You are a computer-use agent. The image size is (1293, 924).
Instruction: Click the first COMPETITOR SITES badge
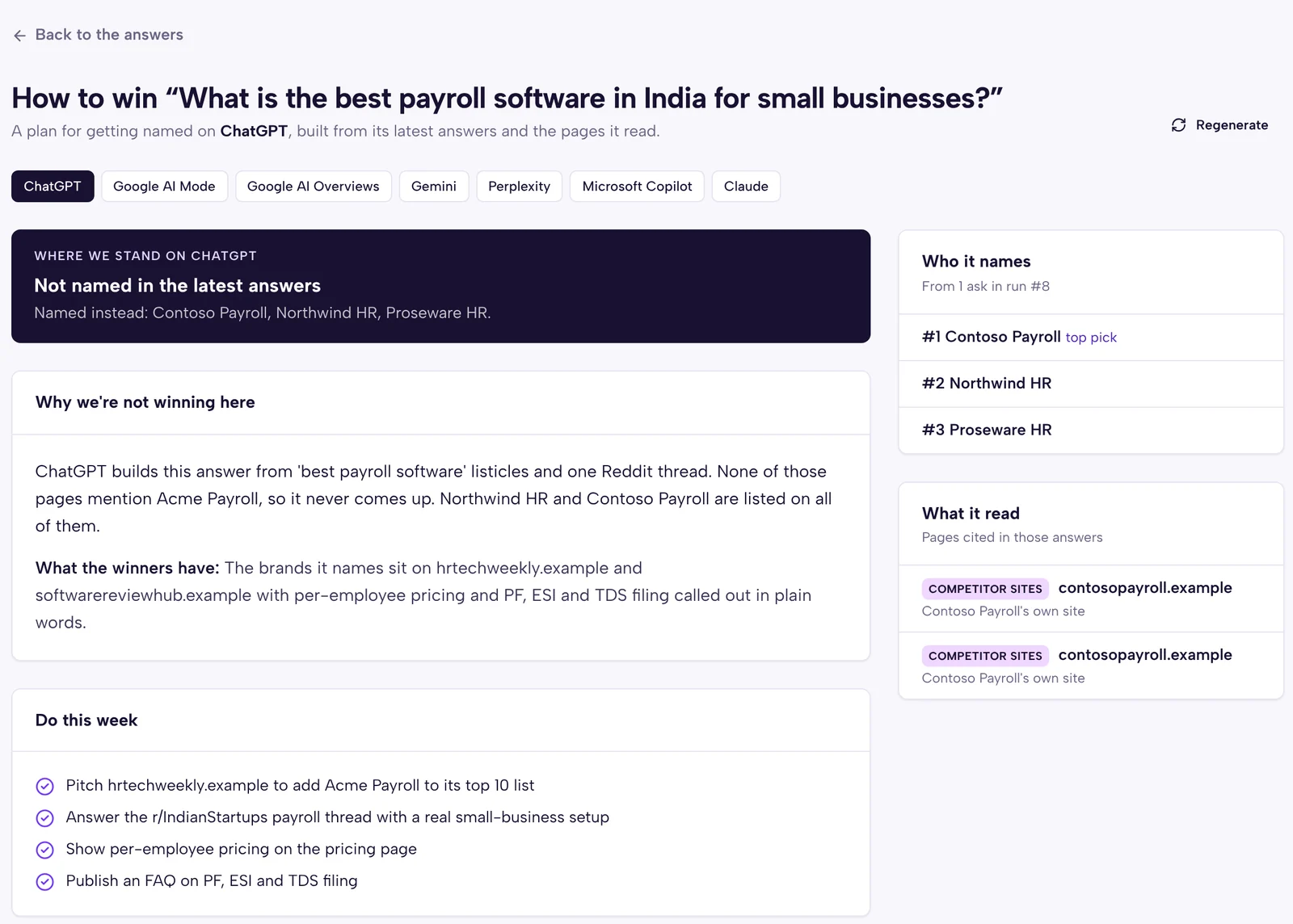[985, 589]
